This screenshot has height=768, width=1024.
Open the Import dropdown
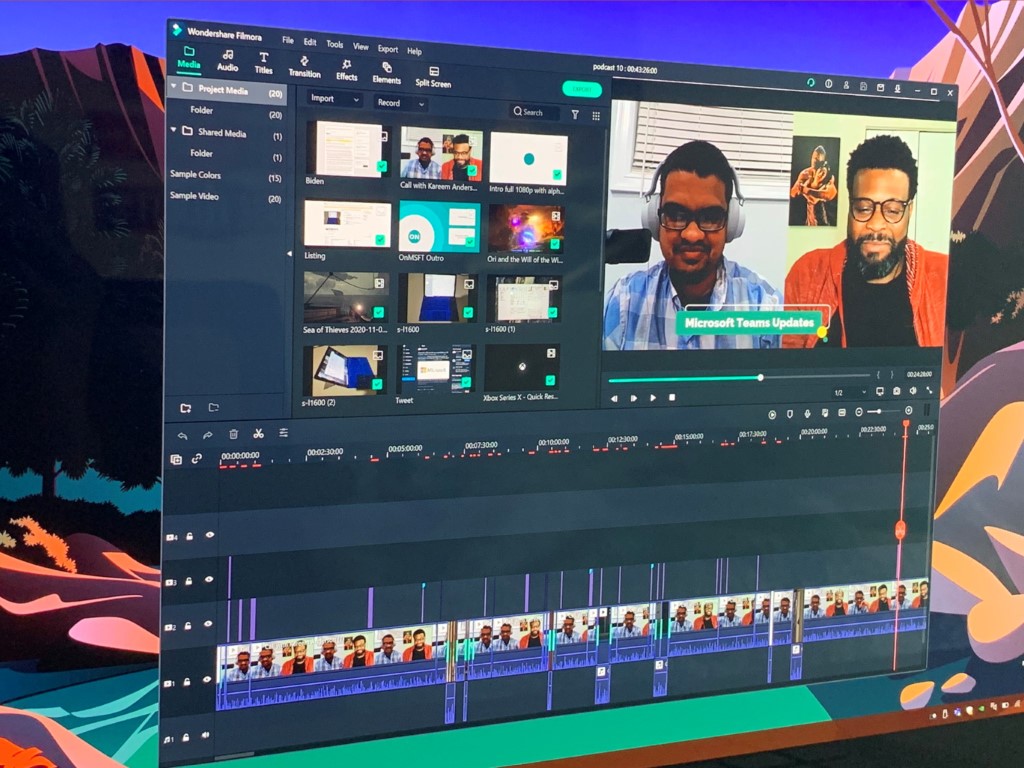pyautogui.click(x=334, y=99)
